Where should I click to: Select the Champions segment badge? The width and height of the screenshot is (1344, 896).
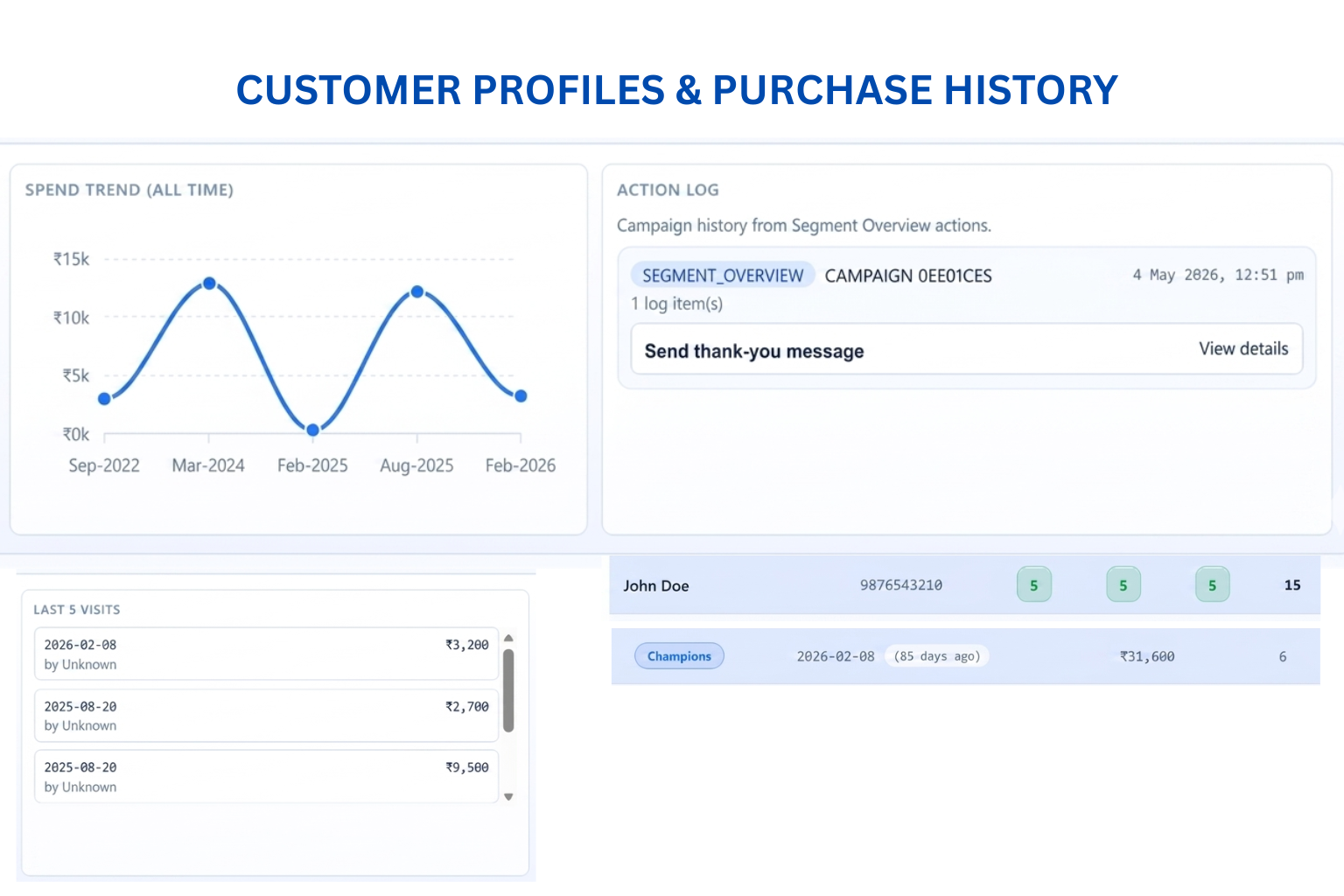[679, 656]
